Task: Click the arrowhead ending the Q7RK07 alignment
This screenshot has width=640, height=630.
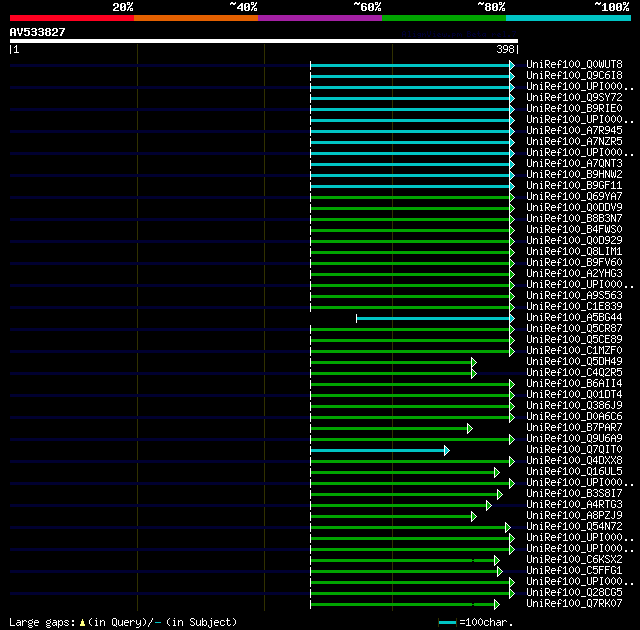Action: point(497,605)
